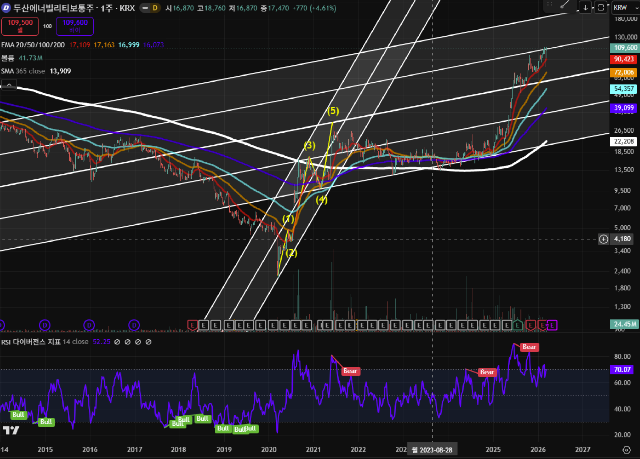Click the Bear label at the RSI peak in 2025

(529, 347)
